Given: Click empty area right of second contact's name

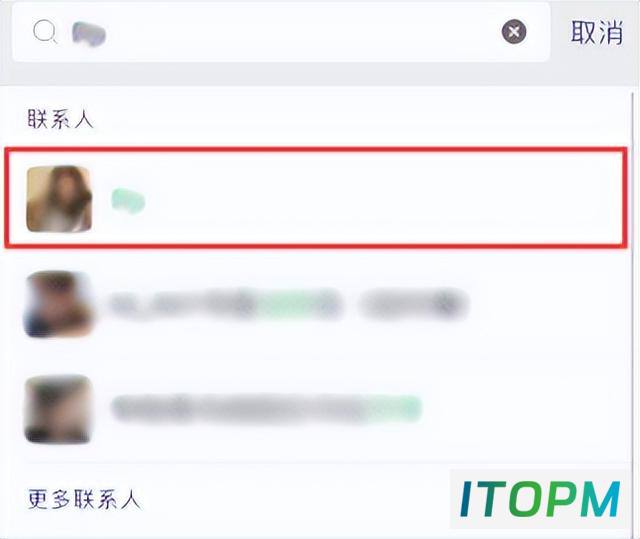Looking at the screenshot, I should click(x=547, y=304).
